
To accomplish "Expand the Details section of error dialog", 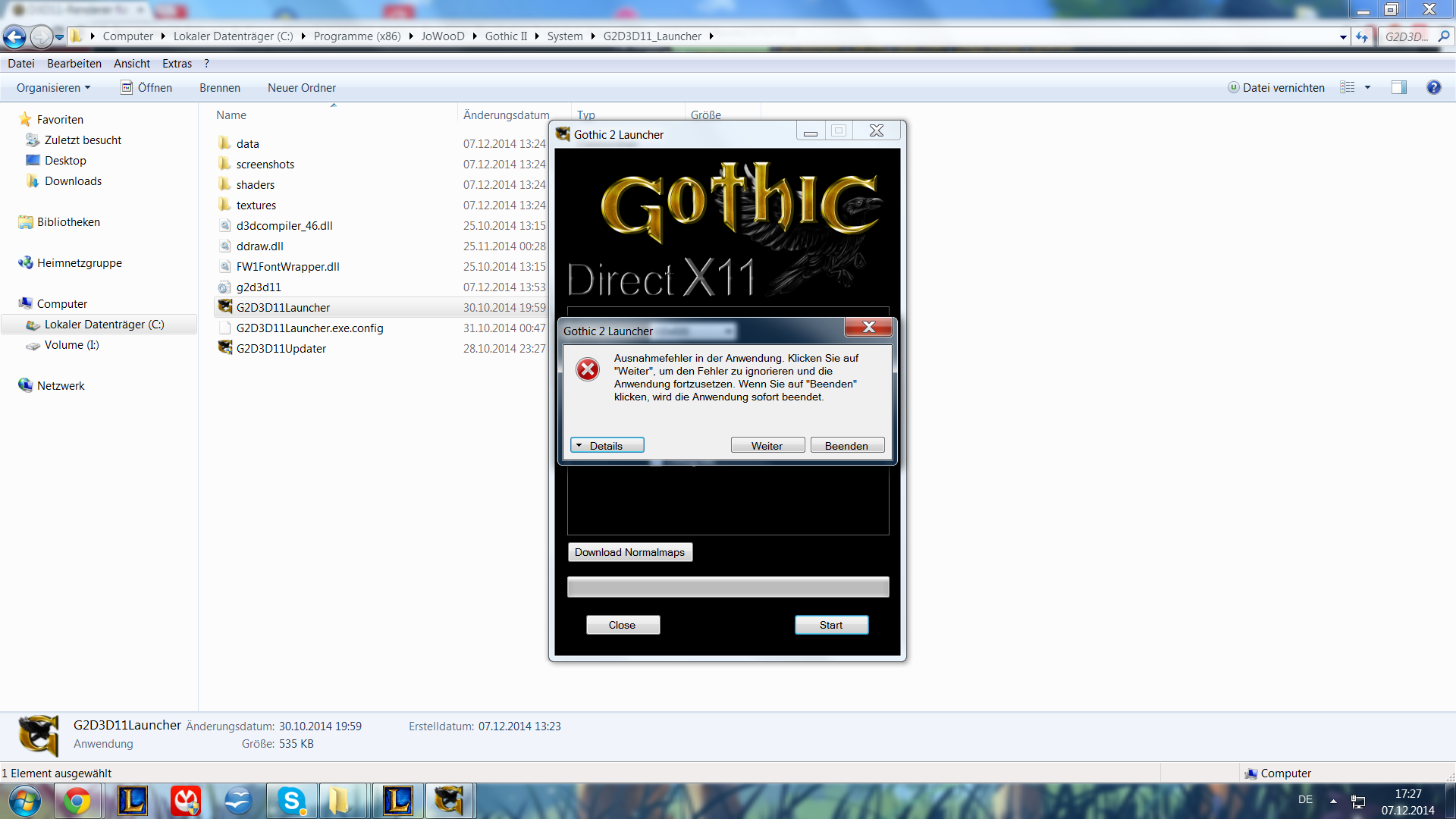I will [x=607, y=445].
